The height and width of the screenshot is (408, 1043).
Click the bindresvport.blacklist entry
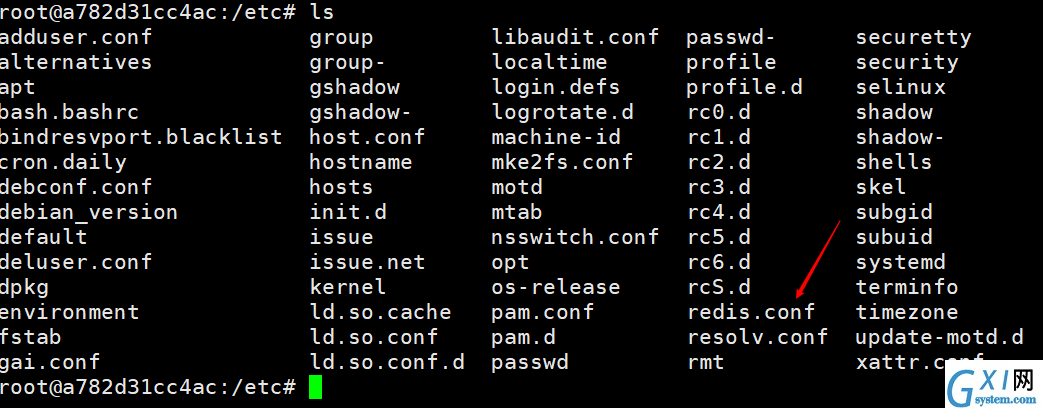pos(140,137)
